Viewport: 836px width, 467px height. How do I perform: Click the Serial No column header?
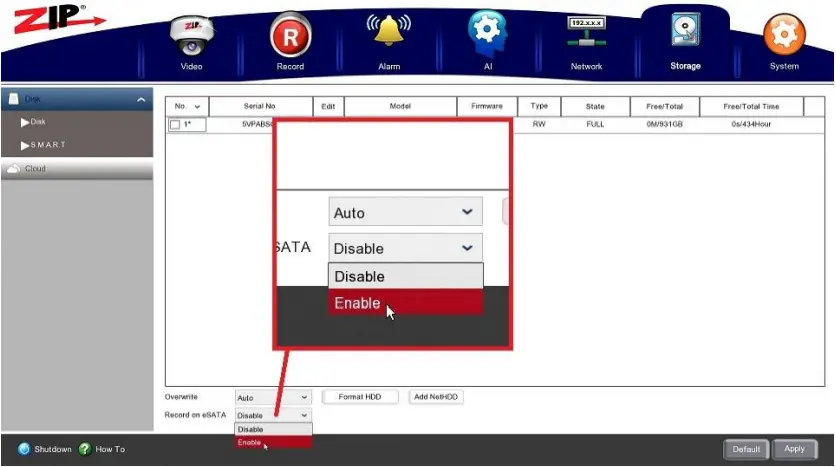coord(260,106)
